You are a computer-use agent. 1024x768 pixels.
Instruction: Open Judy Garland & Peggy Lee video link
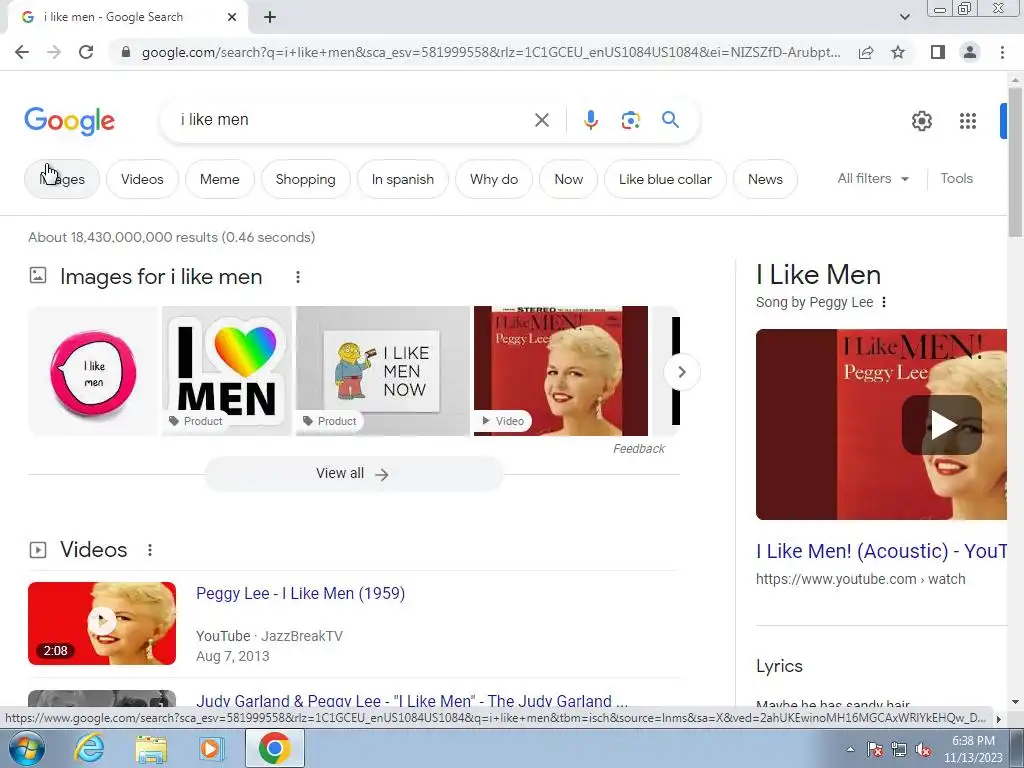pos(411,701)
